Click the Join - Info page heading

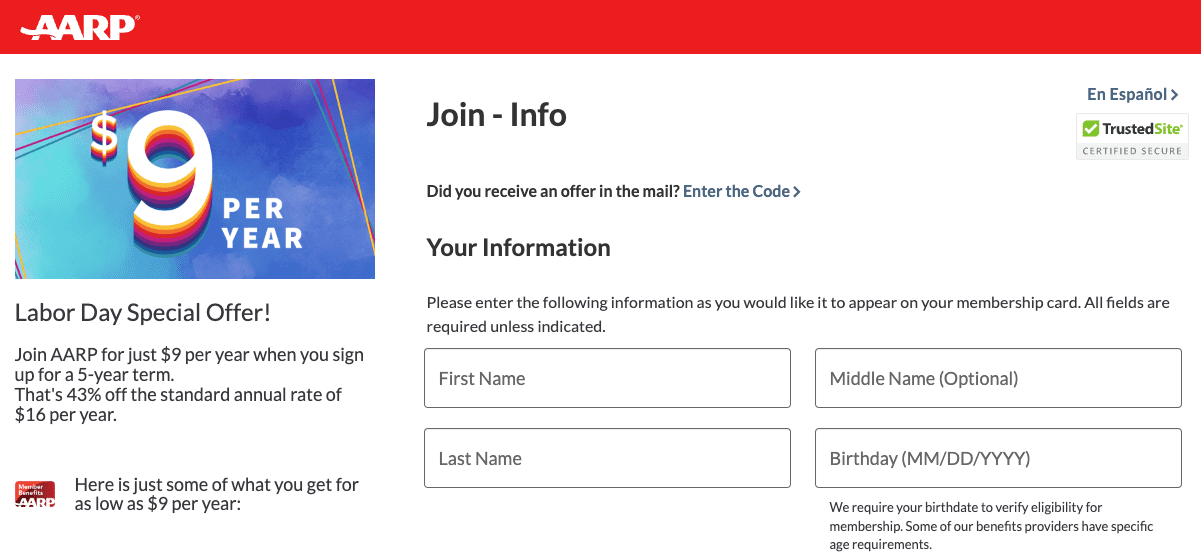pos(496,115)
